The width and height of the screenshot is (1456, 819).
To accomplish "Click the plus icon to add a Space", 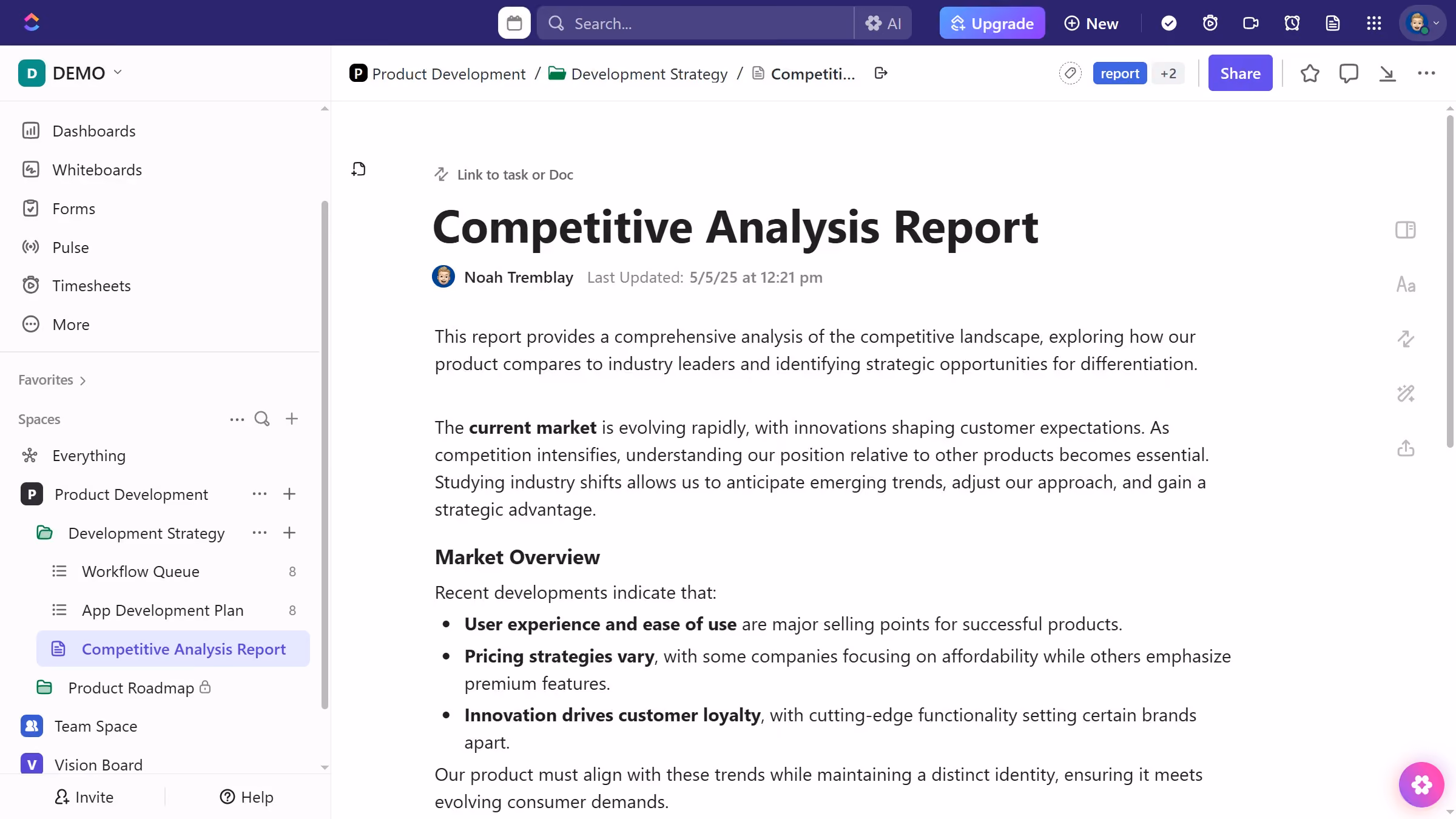I will 292,419.
